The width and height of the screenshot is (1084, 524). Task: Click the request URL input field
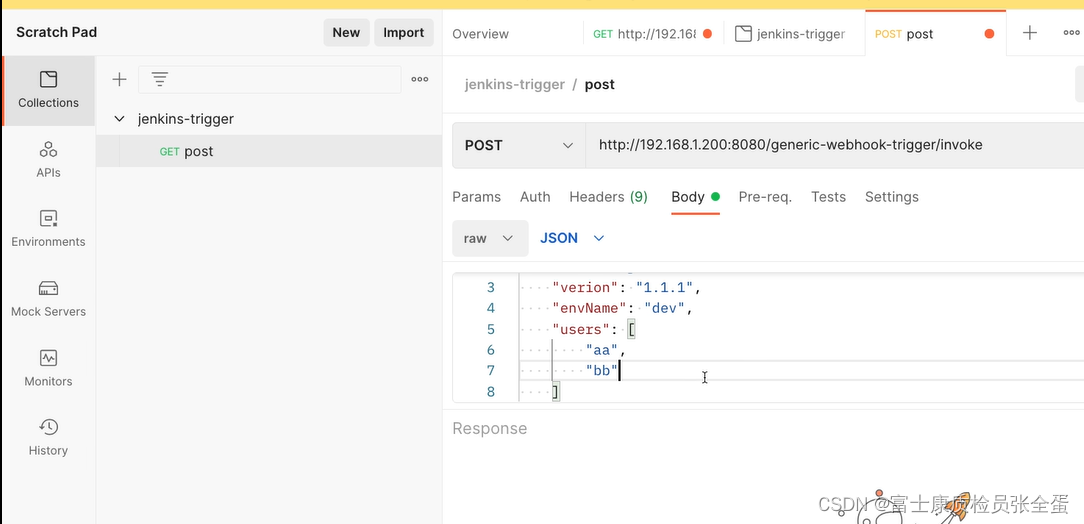(834, 145)
